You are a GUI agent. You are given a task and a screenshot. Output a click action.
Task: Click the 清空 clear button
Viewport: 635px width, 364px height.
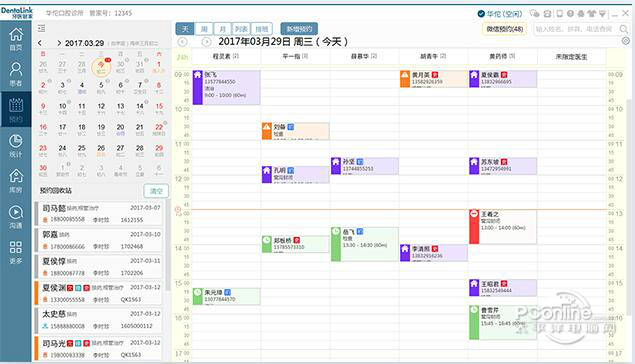point(156,191)
